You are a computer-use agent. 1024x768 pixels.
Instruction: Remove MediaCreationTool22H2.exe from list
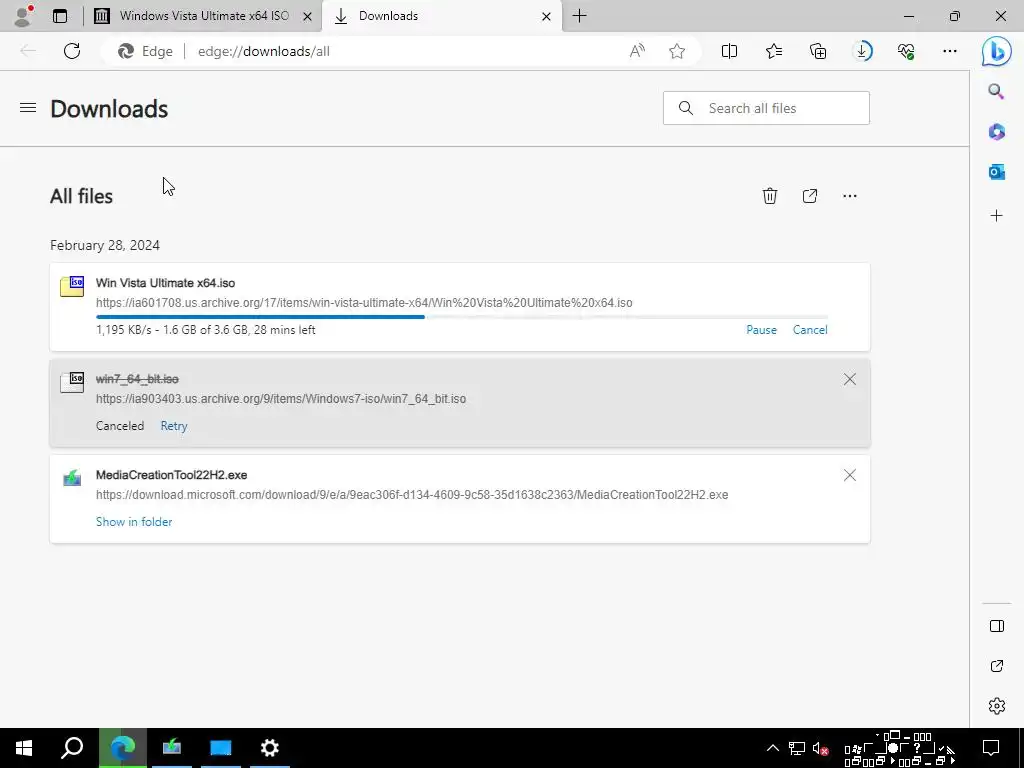850,475
